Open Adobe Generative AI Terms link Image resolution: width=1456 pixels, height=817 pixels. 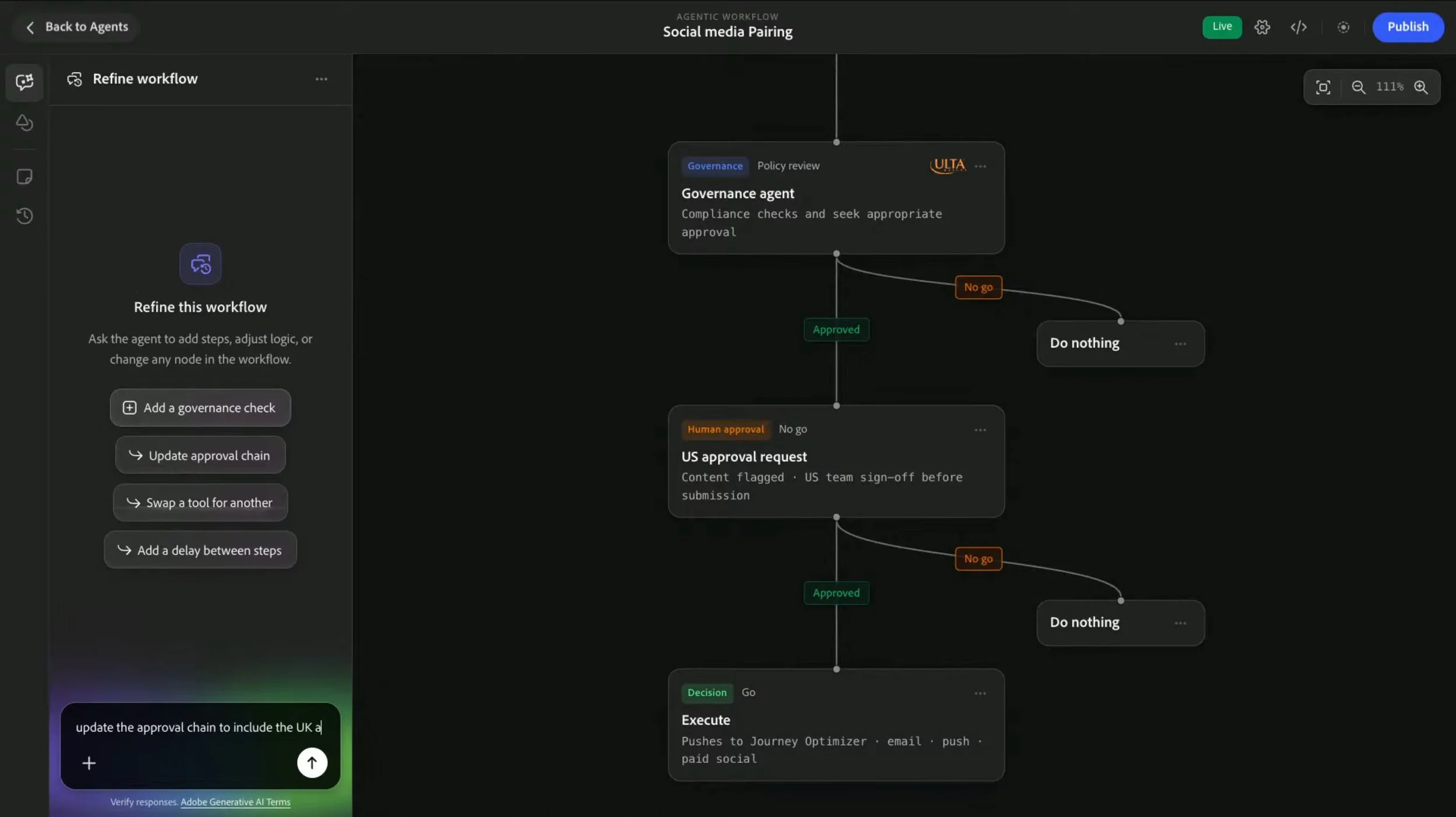tap(235, 802)
